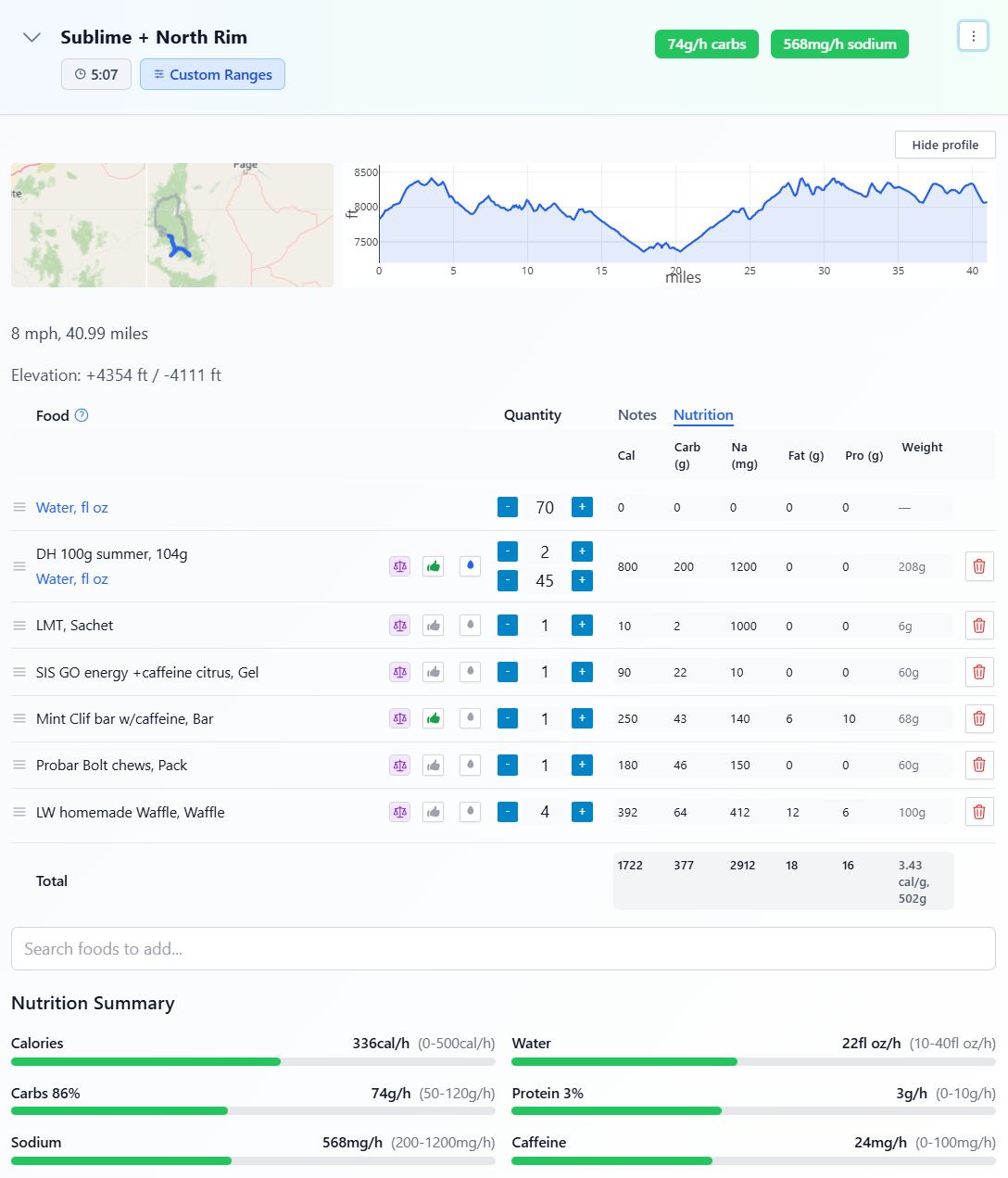Enable the thumbs-up for Probar Bolt chews

[433, 765]
